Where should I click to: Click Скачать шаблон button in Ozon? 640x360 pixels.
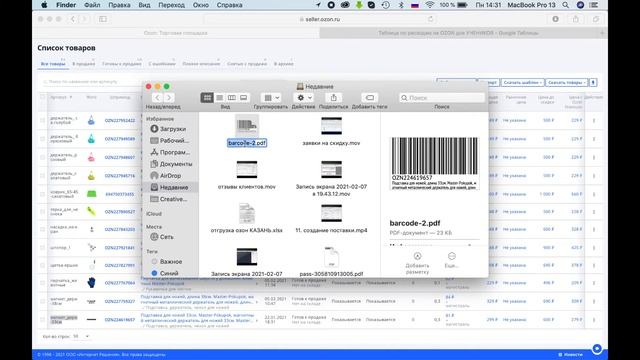tap(522, 82)
